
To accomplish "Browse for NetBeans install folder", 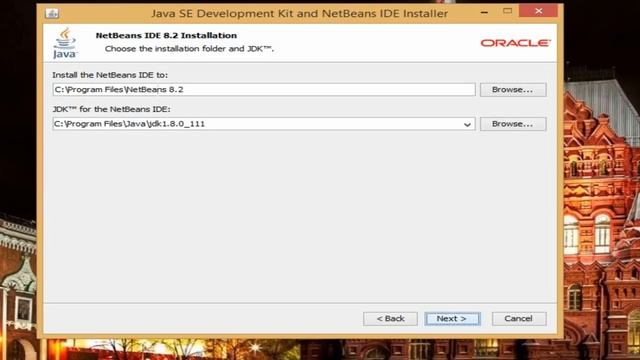I will point(513,90).
